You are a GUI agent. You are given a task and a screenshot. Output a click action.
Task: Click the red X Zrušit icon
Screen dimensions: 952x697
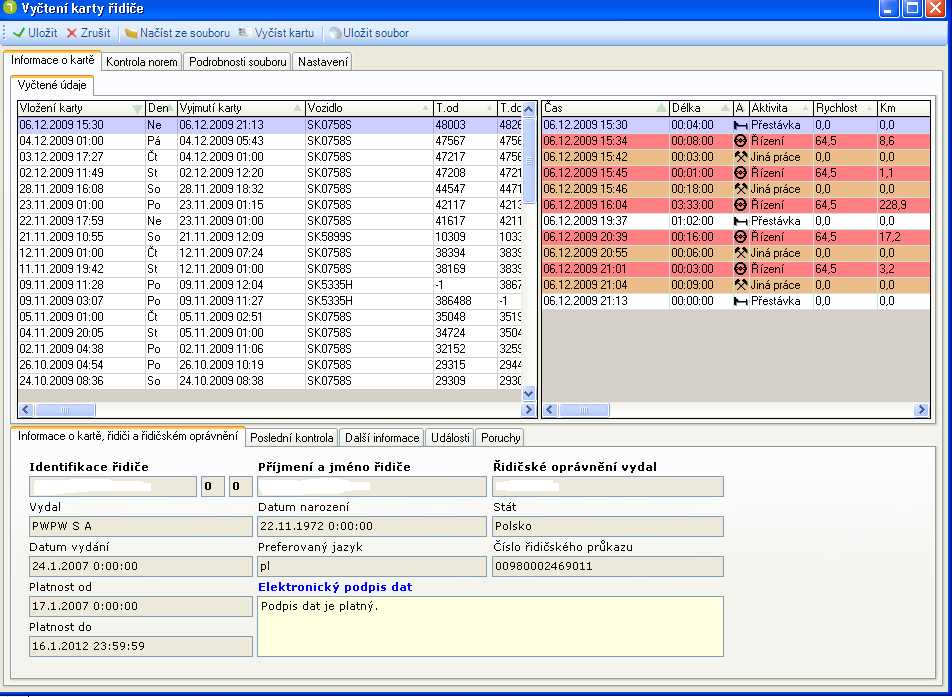72,33
